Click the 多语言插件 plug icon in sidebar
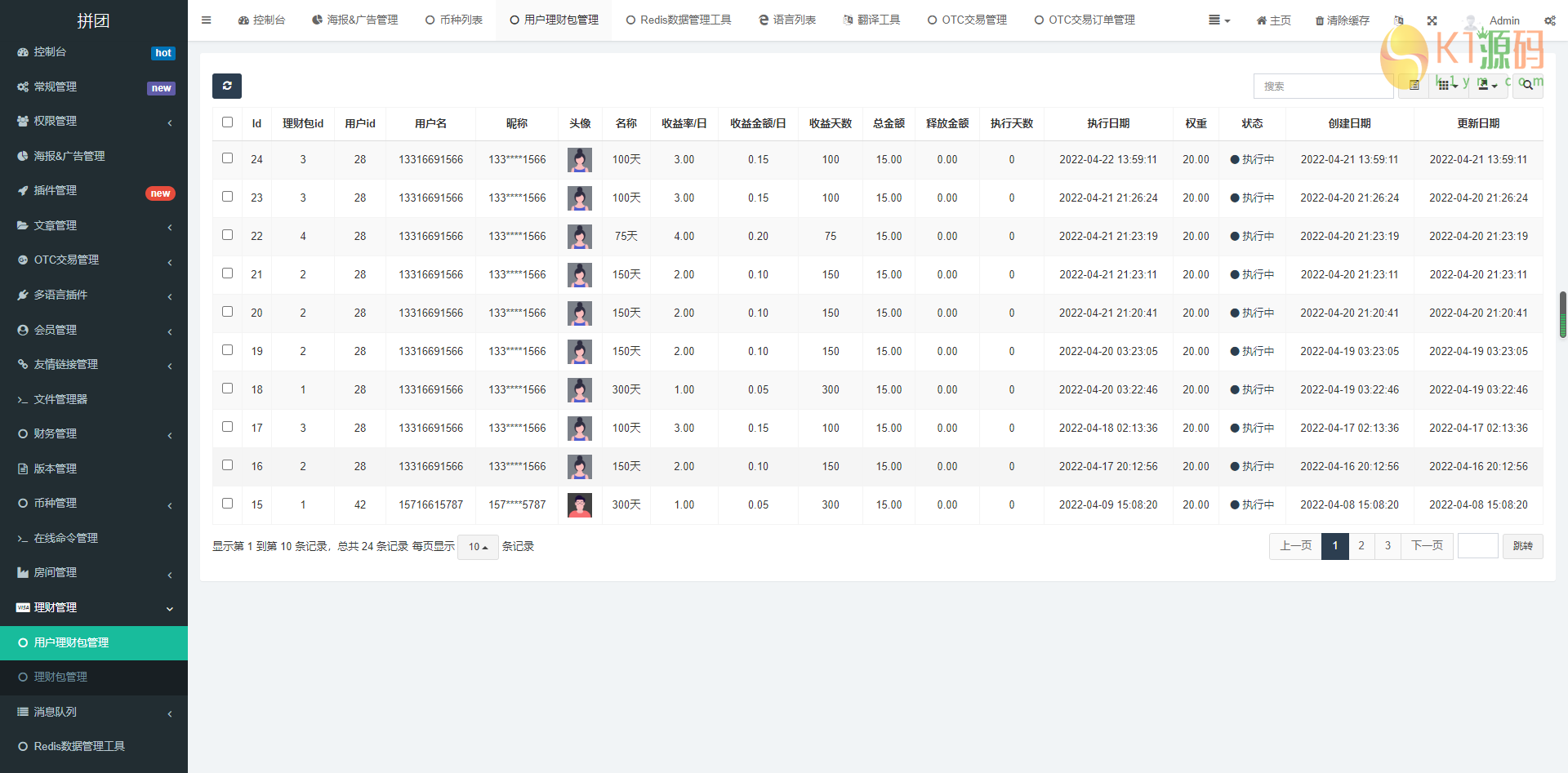The image size is (1568, 773). 23,295
